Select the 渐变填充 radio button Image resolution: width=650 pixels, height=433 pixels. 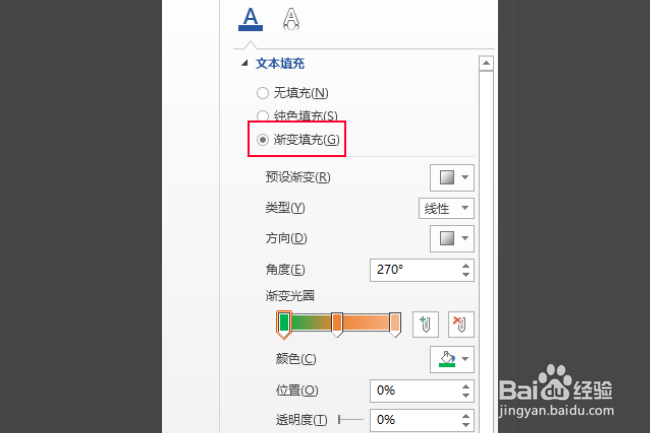(x=262, y=140)
